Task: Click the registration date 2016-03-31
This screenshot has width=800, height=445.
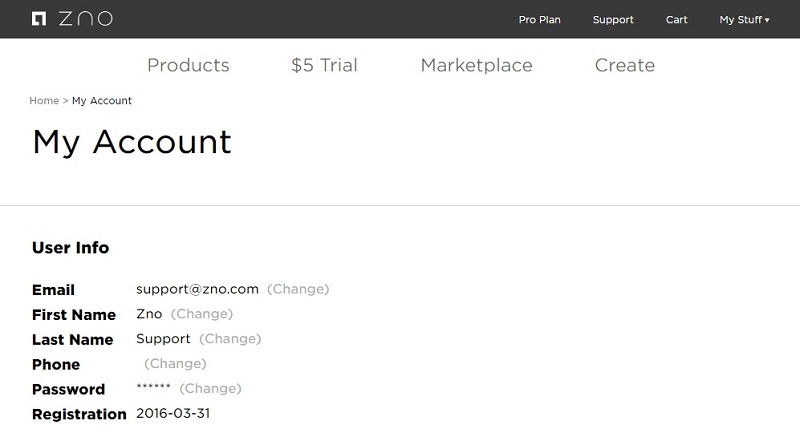Action: [173, 413]
